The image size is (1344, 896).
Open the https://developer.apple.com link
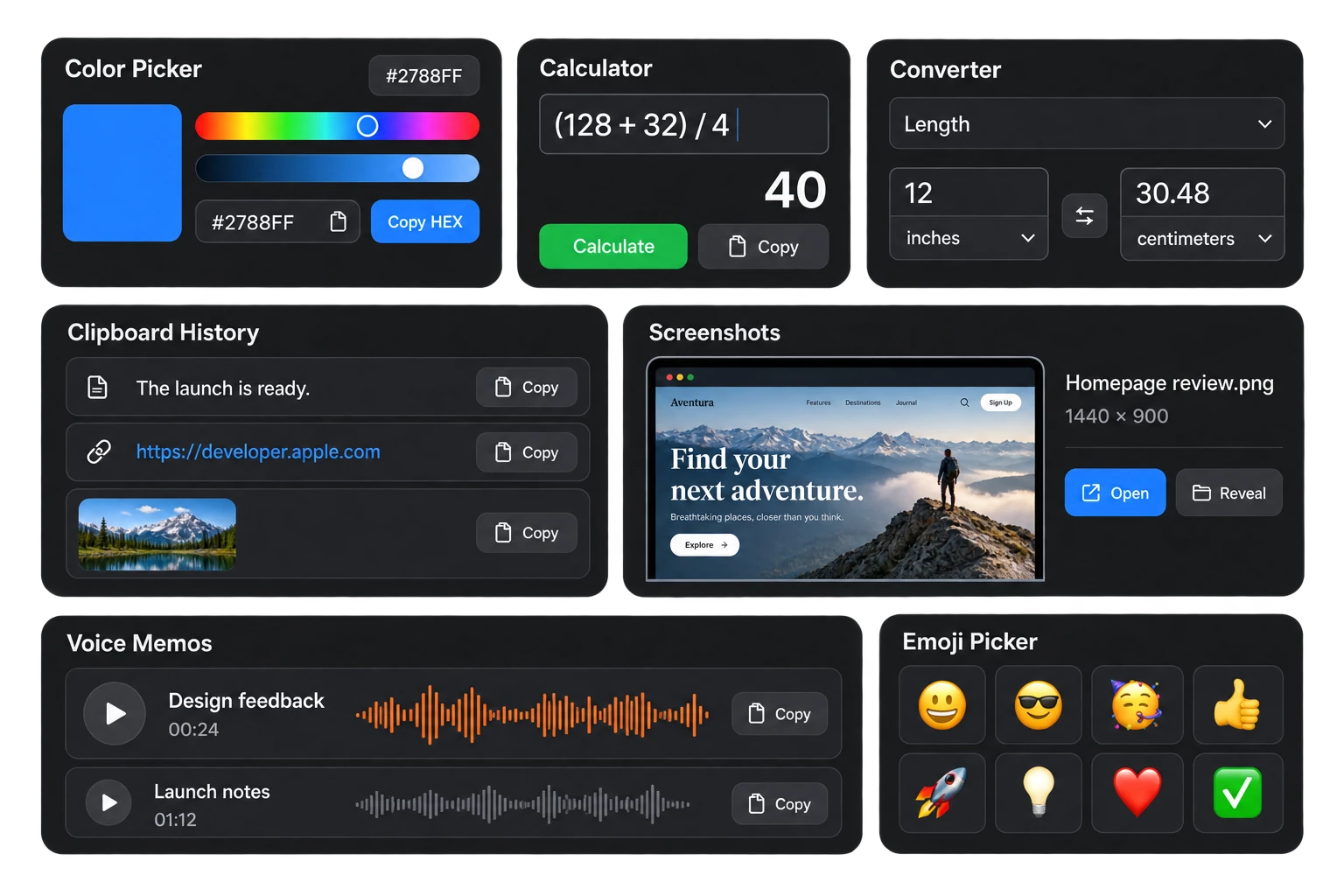pos(258,451)
